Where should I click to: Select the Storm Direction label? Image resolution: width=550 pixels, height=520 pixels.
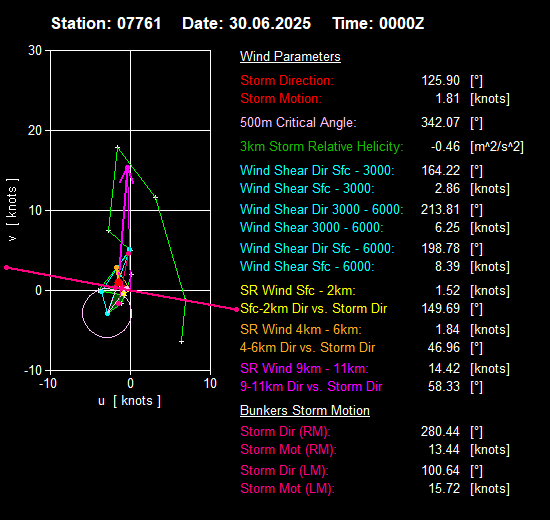pyautogui.click(x=287, y=80)
